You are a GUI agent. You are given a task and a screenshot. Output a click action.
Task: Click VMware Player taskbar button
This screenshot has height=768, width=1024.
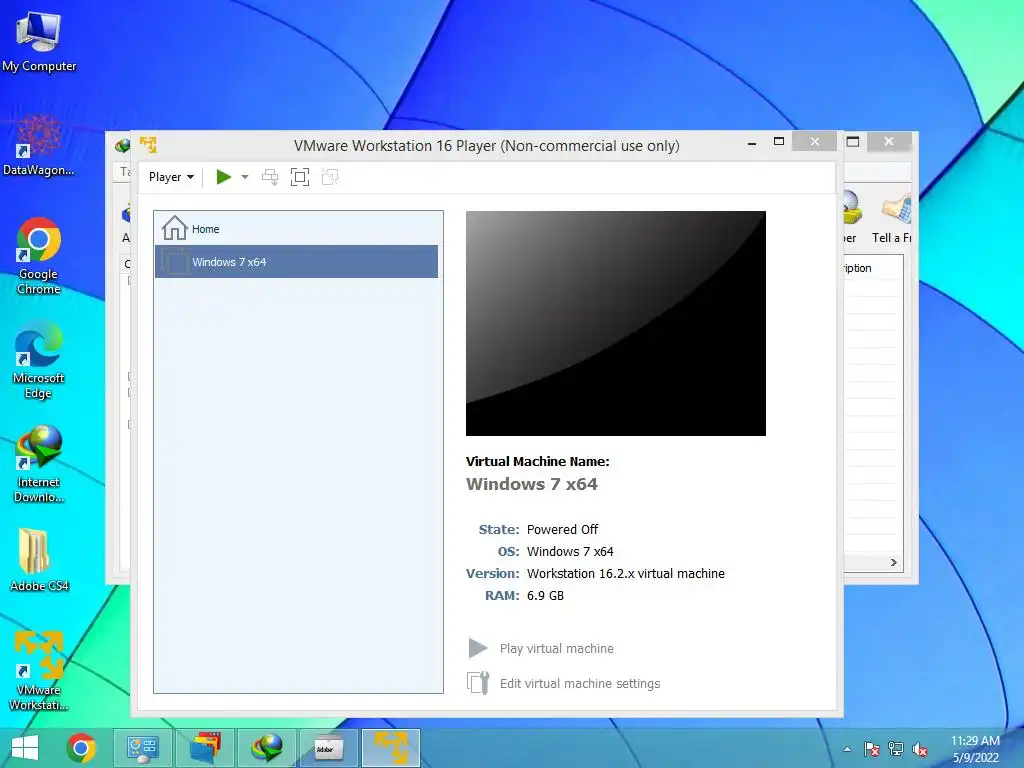(391, 748)
